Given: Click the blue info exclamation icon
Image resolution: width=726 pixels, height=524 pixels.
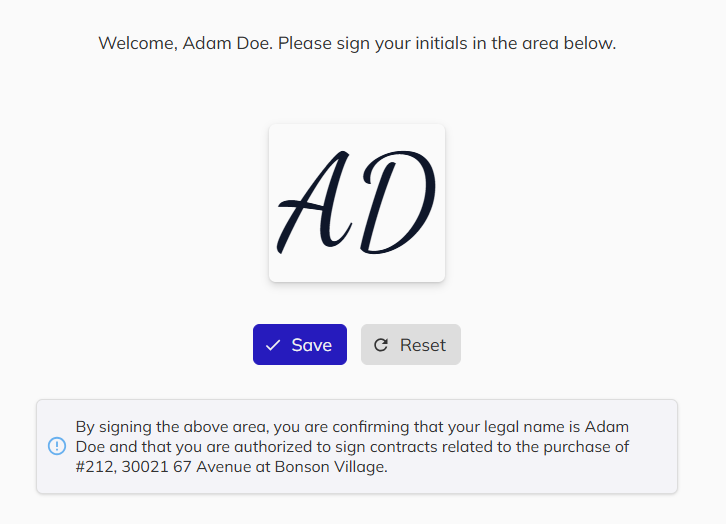Looking at the screenshot, I should [57, 446].
